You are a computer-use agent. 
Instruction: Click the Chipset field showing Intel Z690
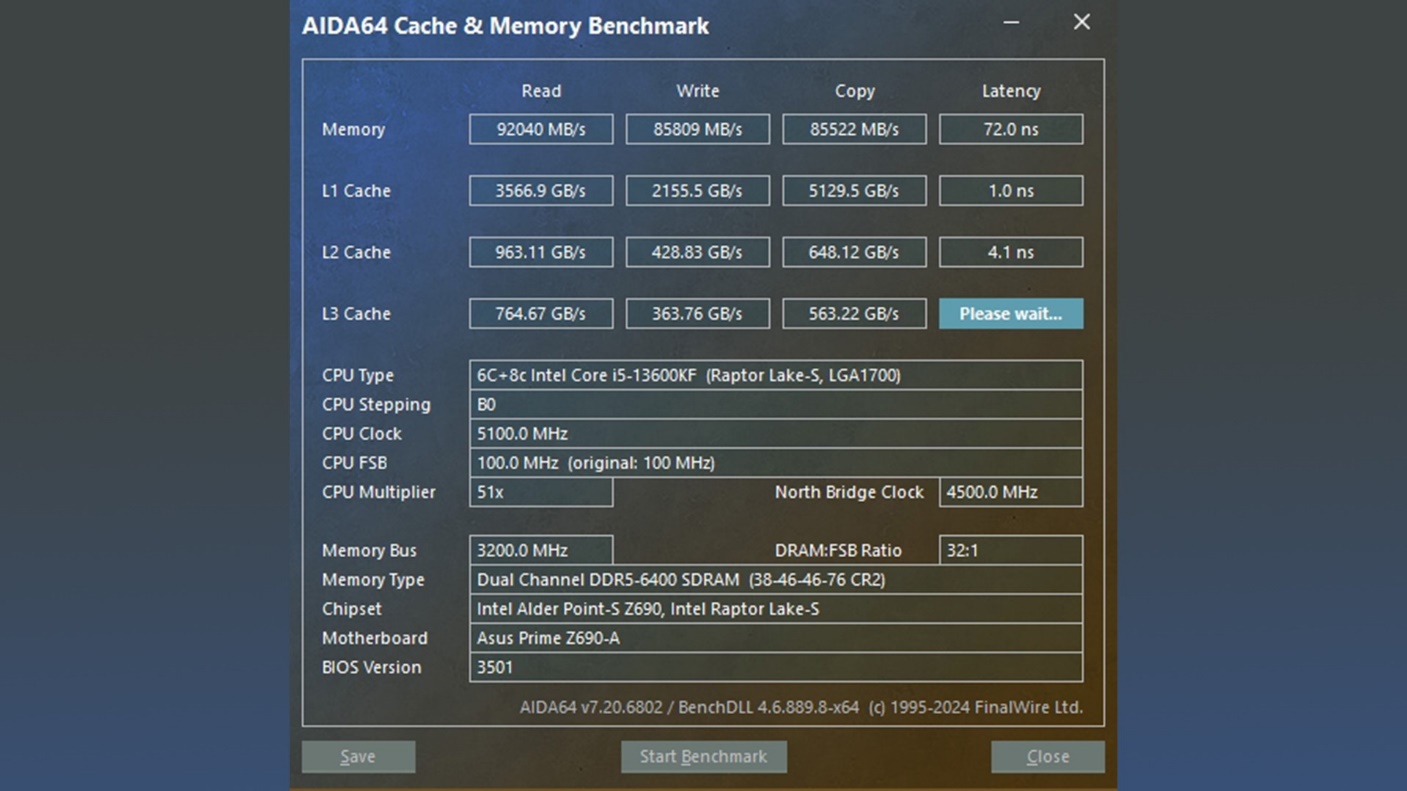[776, 609]
